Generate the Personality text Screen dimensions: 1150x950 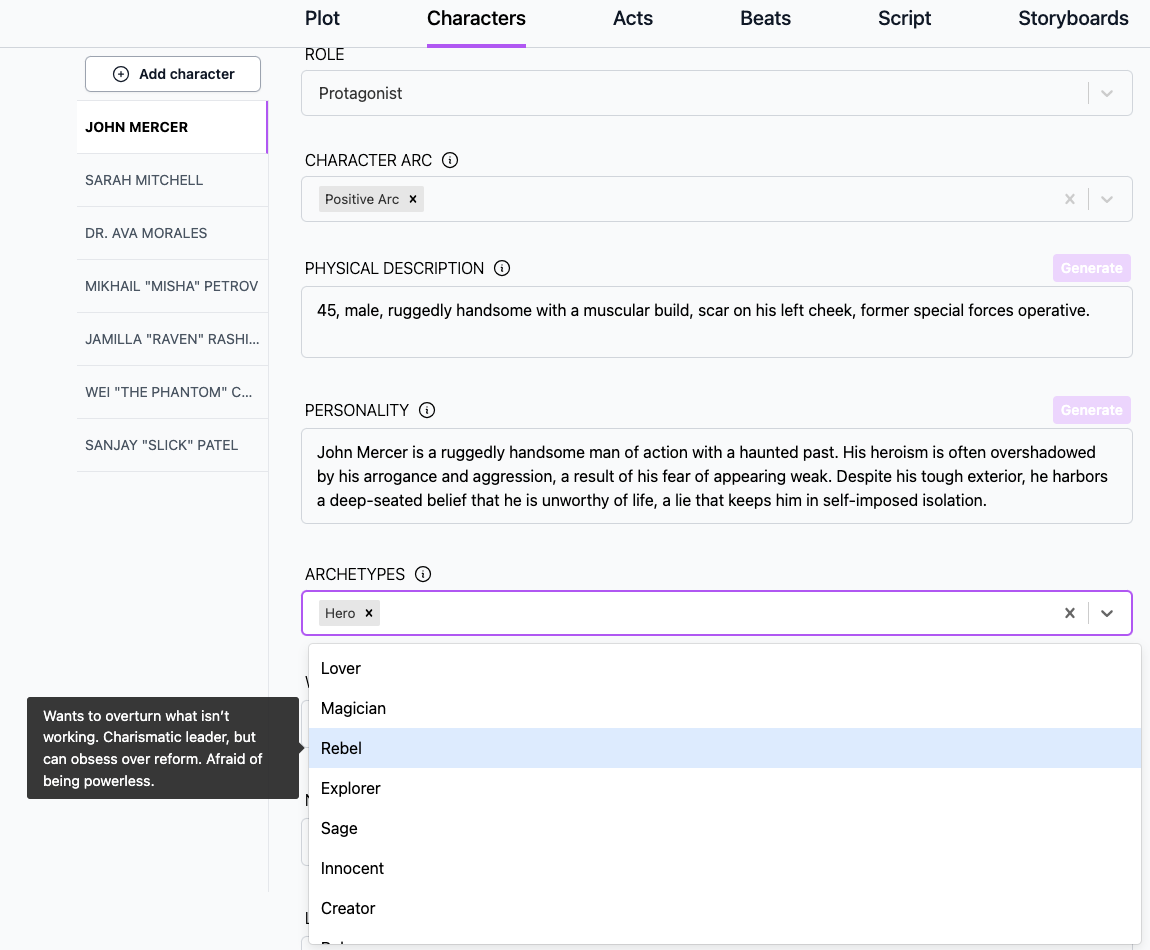(x=1091, y=410)
